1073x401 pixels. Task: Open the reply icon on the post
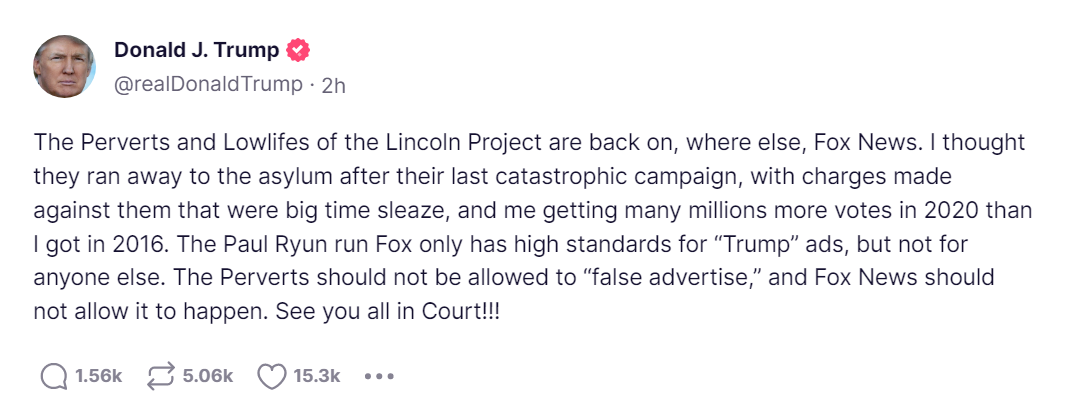coord(53,376)
